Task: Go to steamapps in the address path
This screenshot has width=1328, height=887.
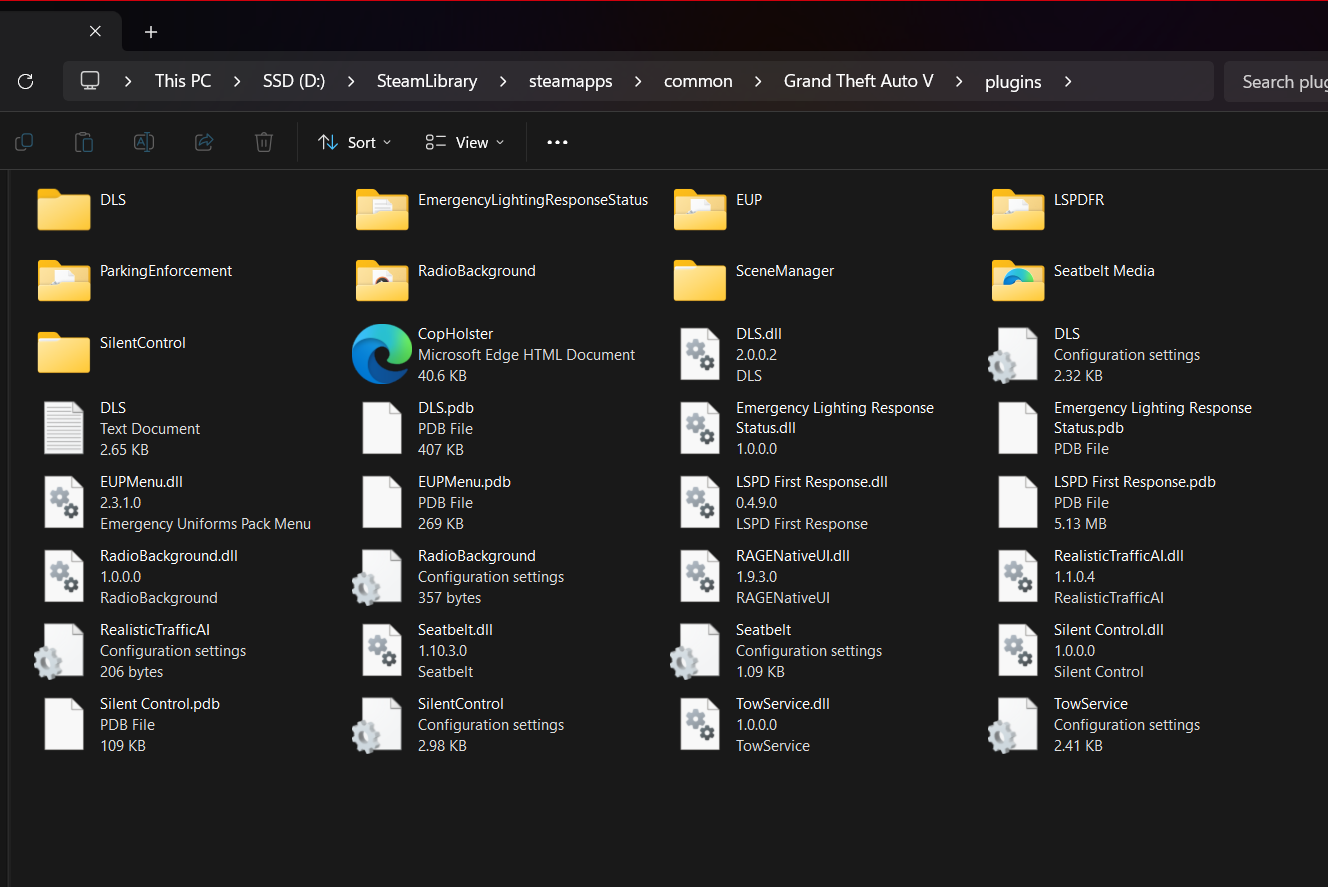Action: click(570, 81)
